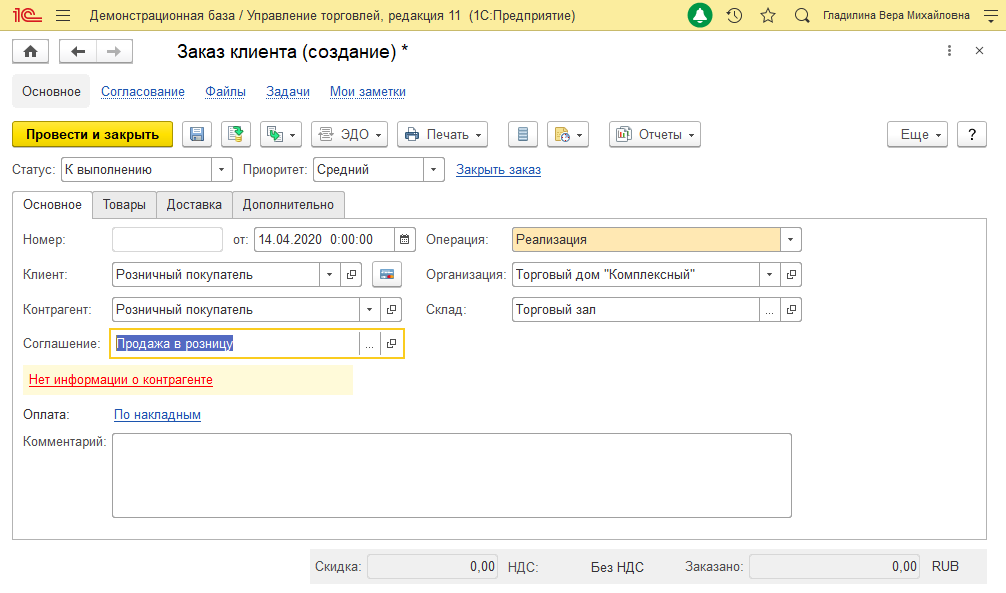
Task: Expand the Организация dropdown arrow
Action: pyautogui.click(x=769, y=275)
